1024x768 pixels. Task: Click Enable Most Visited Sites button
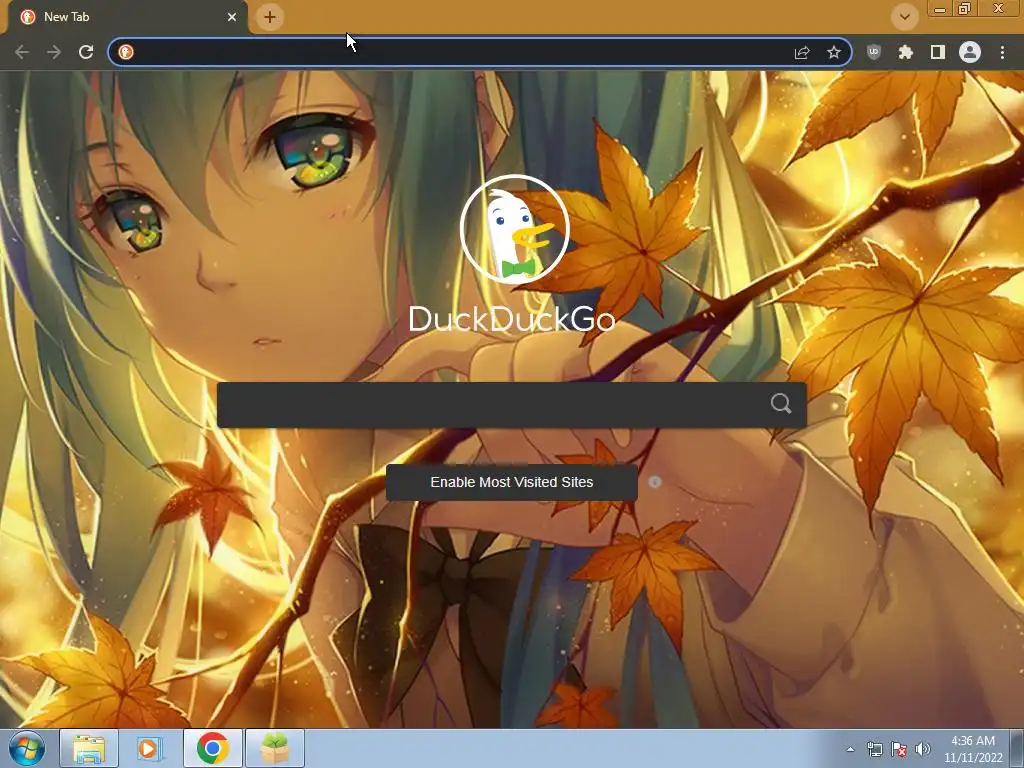click(x=511, y=482)
